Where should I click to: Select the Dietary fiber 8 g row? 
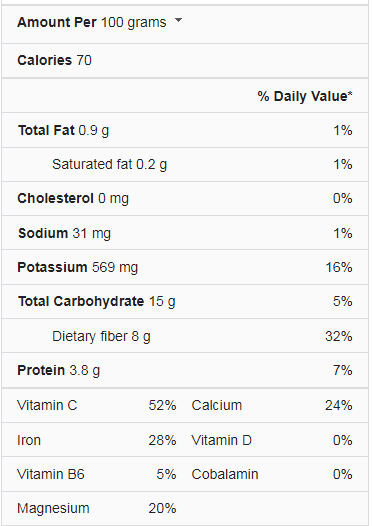click(185, 336)
